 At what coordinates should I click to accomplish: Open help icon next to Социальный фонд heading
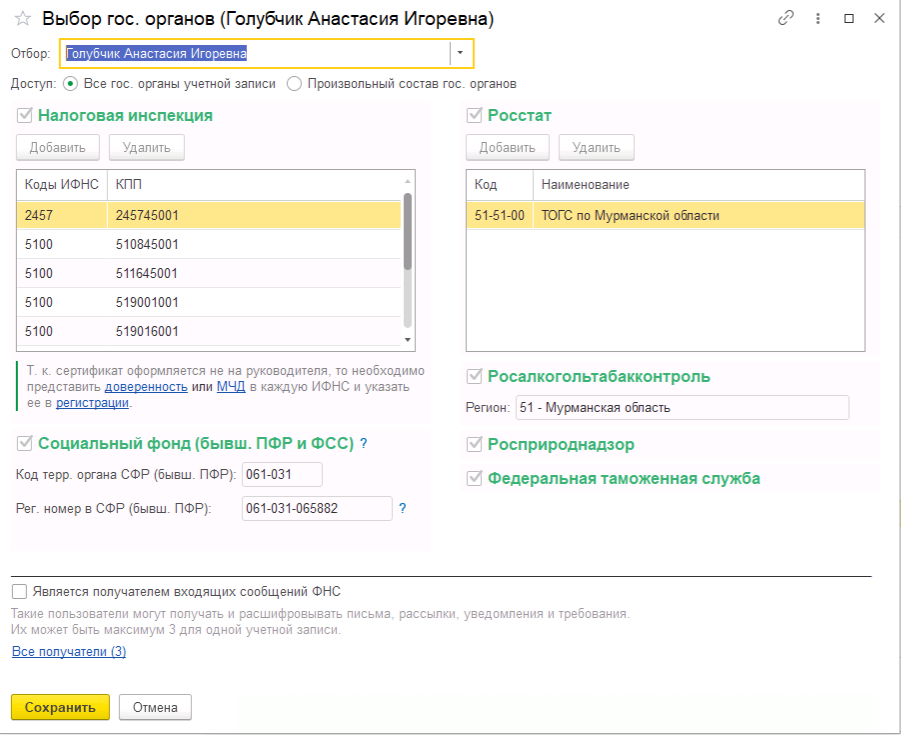[364, 443]
